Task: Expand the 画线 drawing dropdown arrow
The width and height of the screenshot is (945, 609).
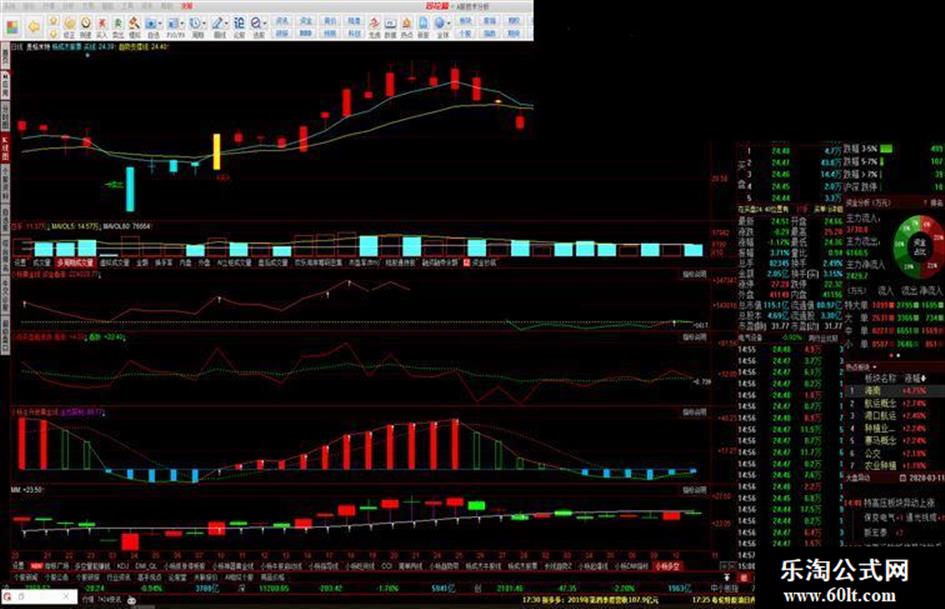Action: [226, 24]
